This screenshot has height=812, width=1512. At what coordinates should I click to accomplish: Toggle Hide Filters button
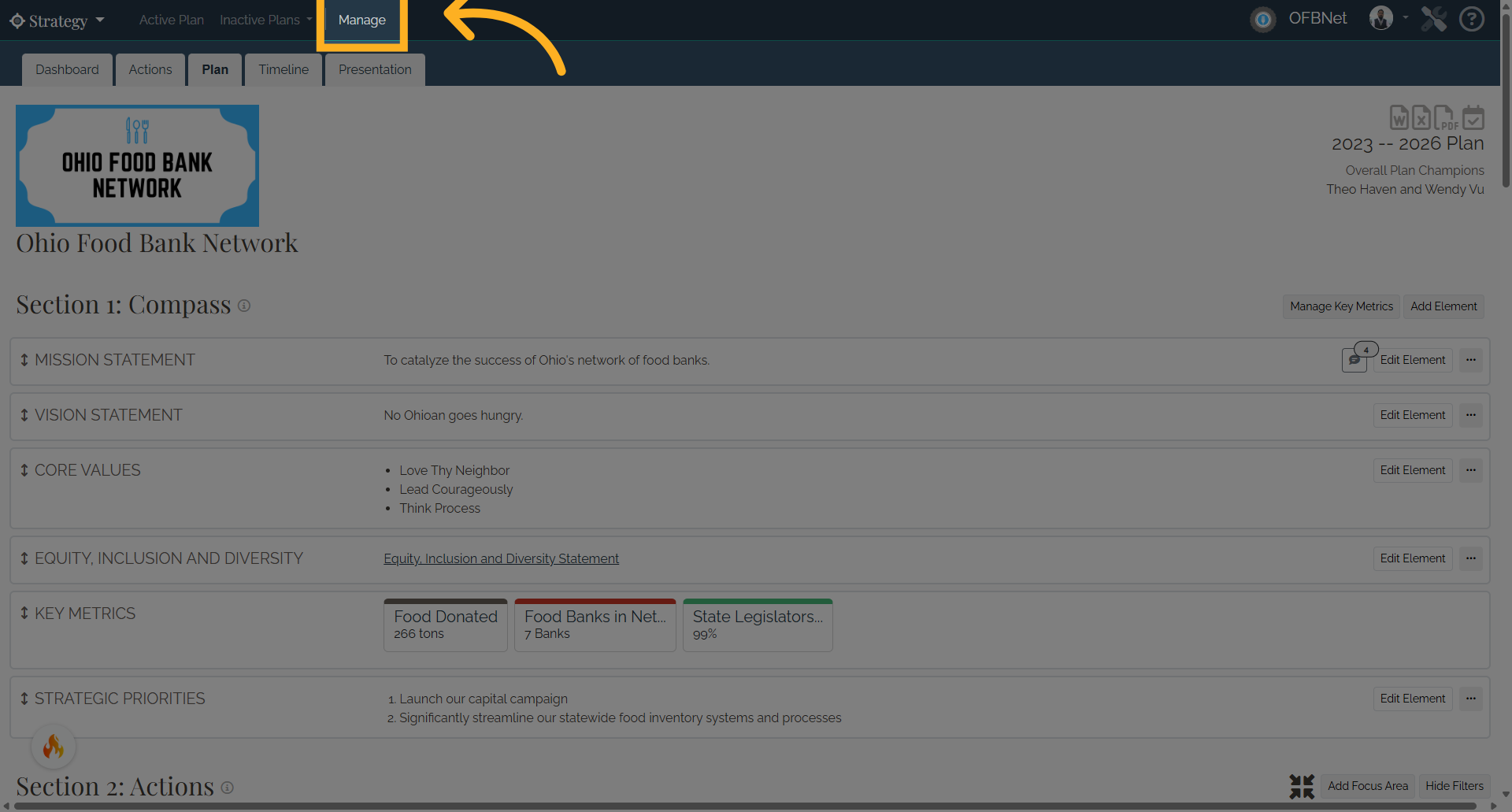click(x=1454, y=786)
